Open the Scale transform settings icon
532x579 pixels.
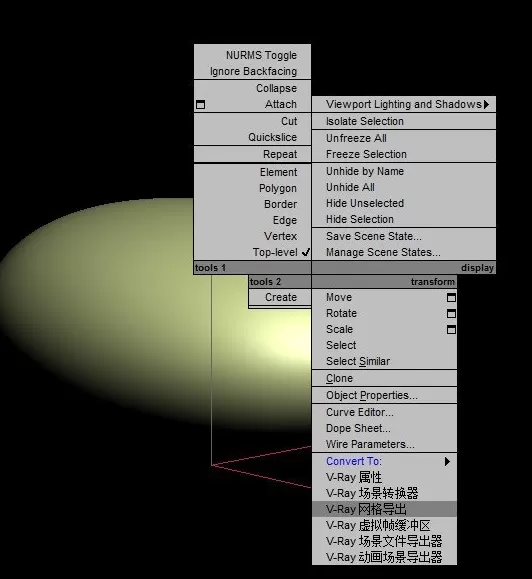pyautogui.click(x=451, y=329)
